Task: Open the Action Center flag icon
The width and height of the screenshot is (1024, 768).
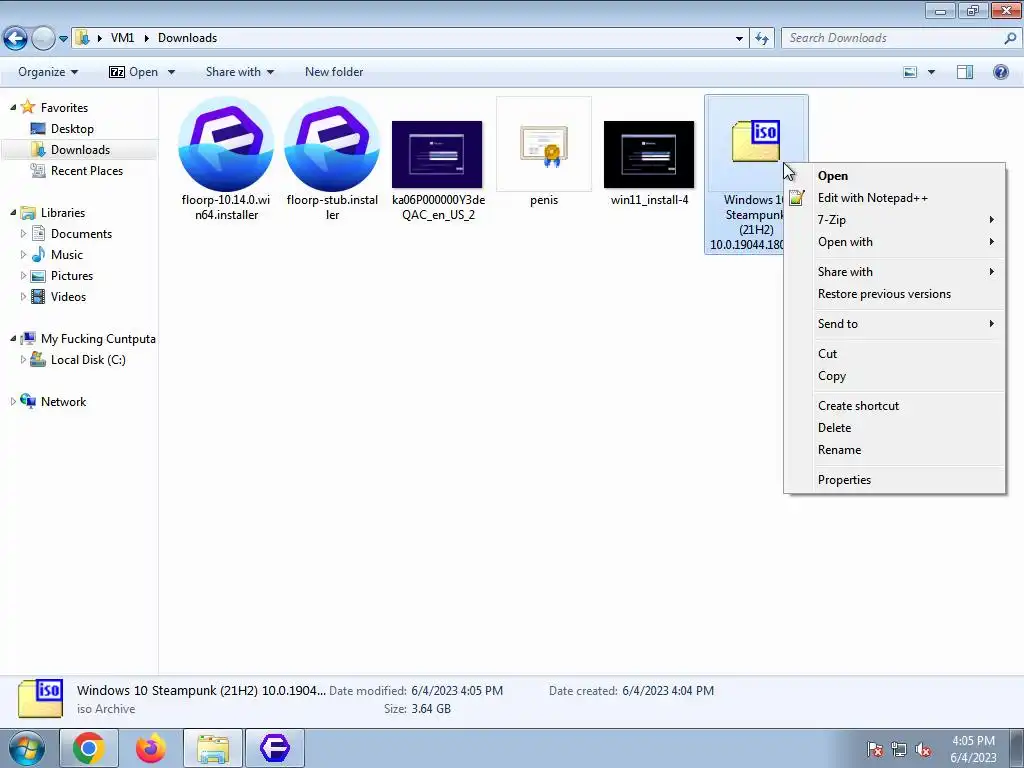Action: point(875,749)
